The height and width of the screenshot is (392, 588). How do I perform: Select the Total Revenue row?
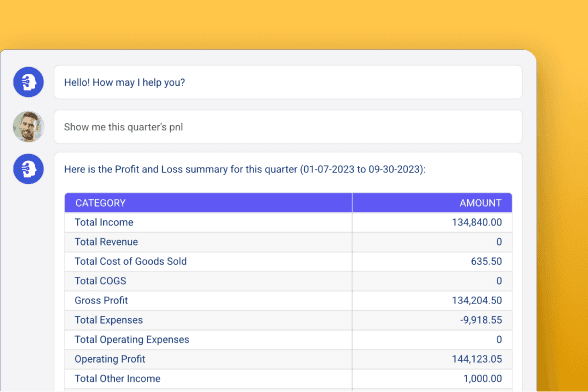pyautogui.click(x=288, y=242)
